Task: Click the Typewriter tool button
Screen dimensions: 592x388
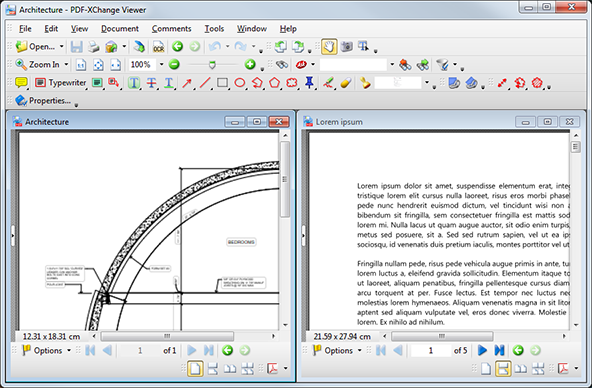Action: click(x=60, y=82)
